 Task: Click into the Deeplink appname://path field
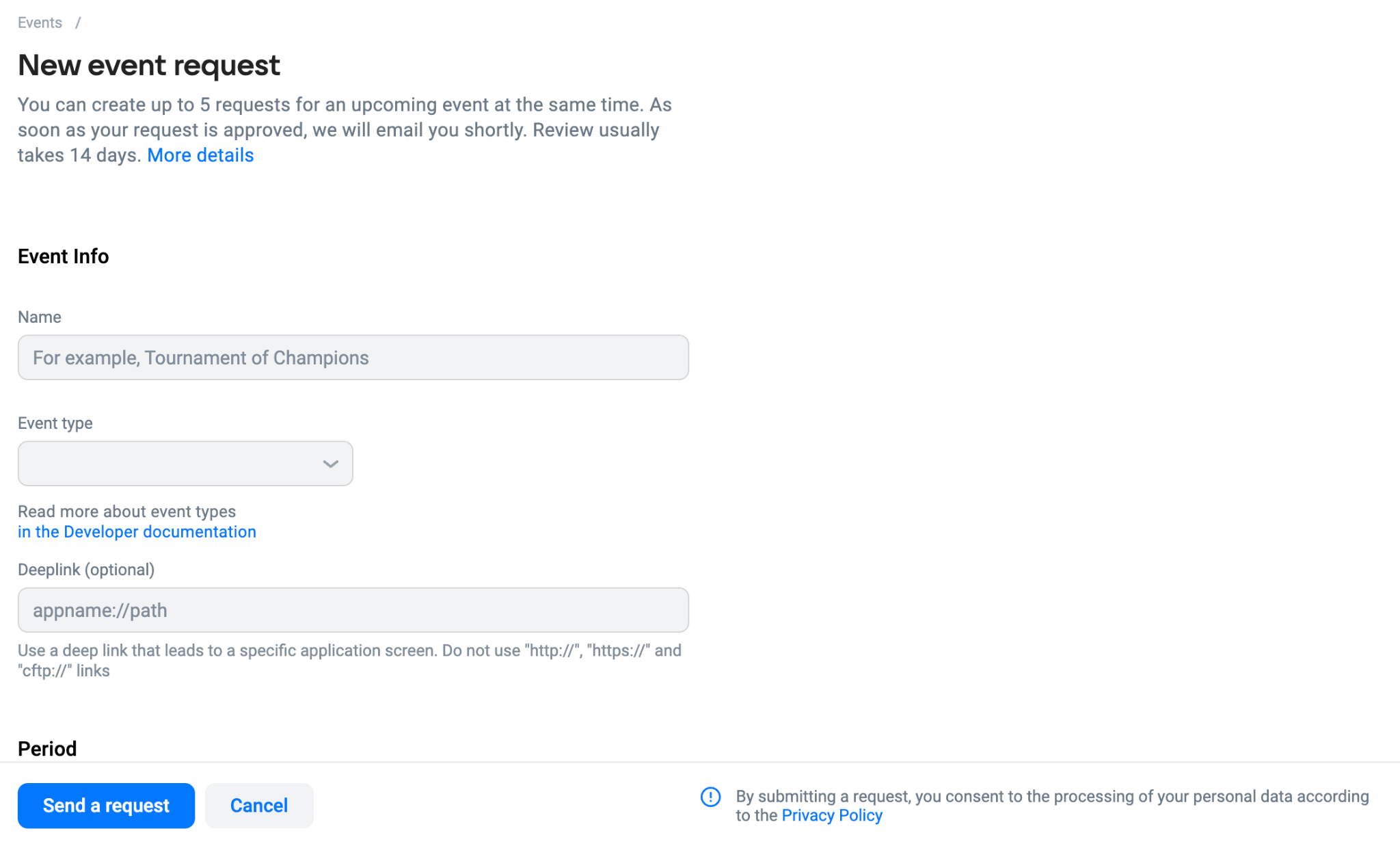353,610
